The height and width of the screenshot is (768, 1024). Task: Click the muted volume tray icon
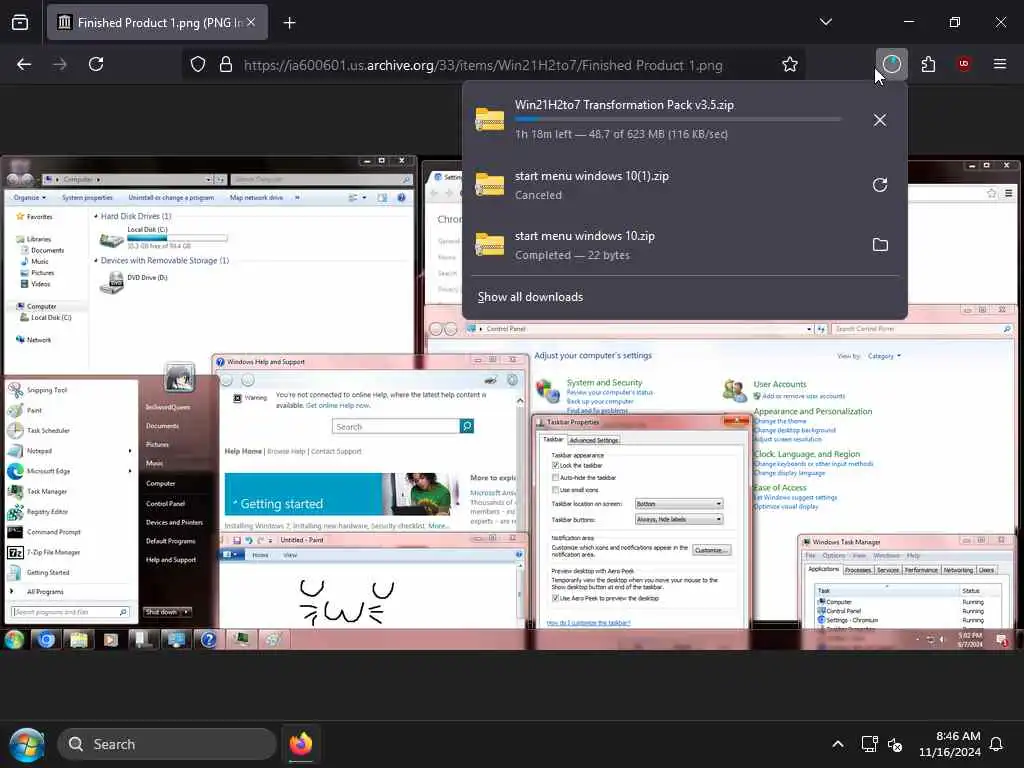point(895,744)
